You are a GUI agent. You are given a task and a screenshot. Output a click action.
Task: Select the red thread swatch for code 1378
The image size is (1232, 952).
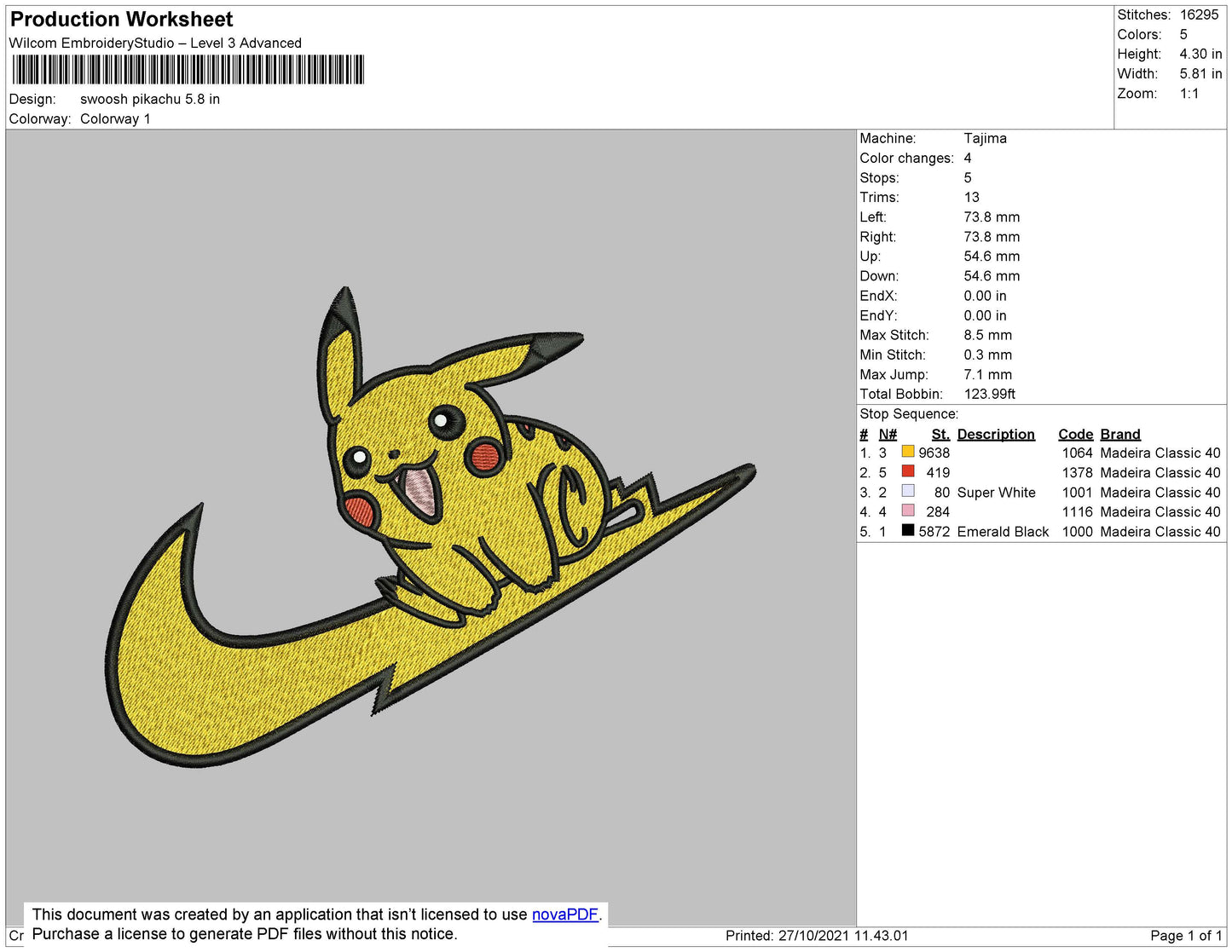[x=908, y=471]
